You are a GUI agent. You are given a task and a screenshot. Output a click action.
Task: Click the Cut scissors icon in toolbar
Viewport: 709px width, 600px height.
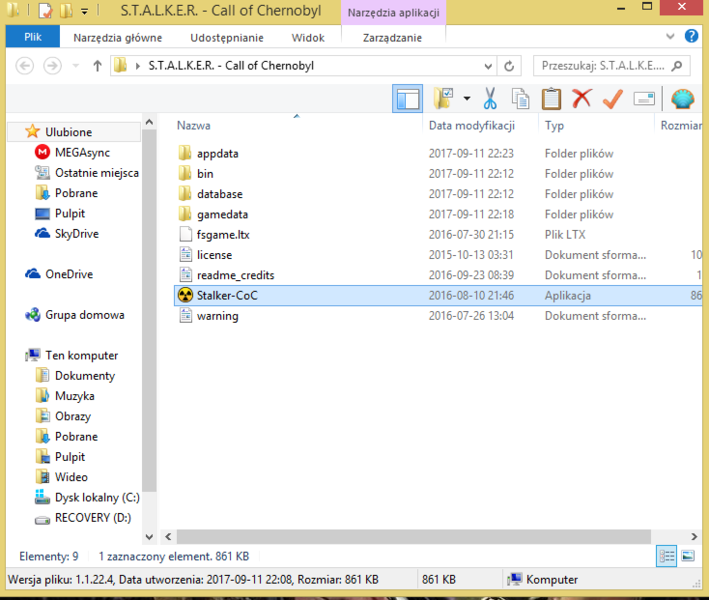pos(490,98)
